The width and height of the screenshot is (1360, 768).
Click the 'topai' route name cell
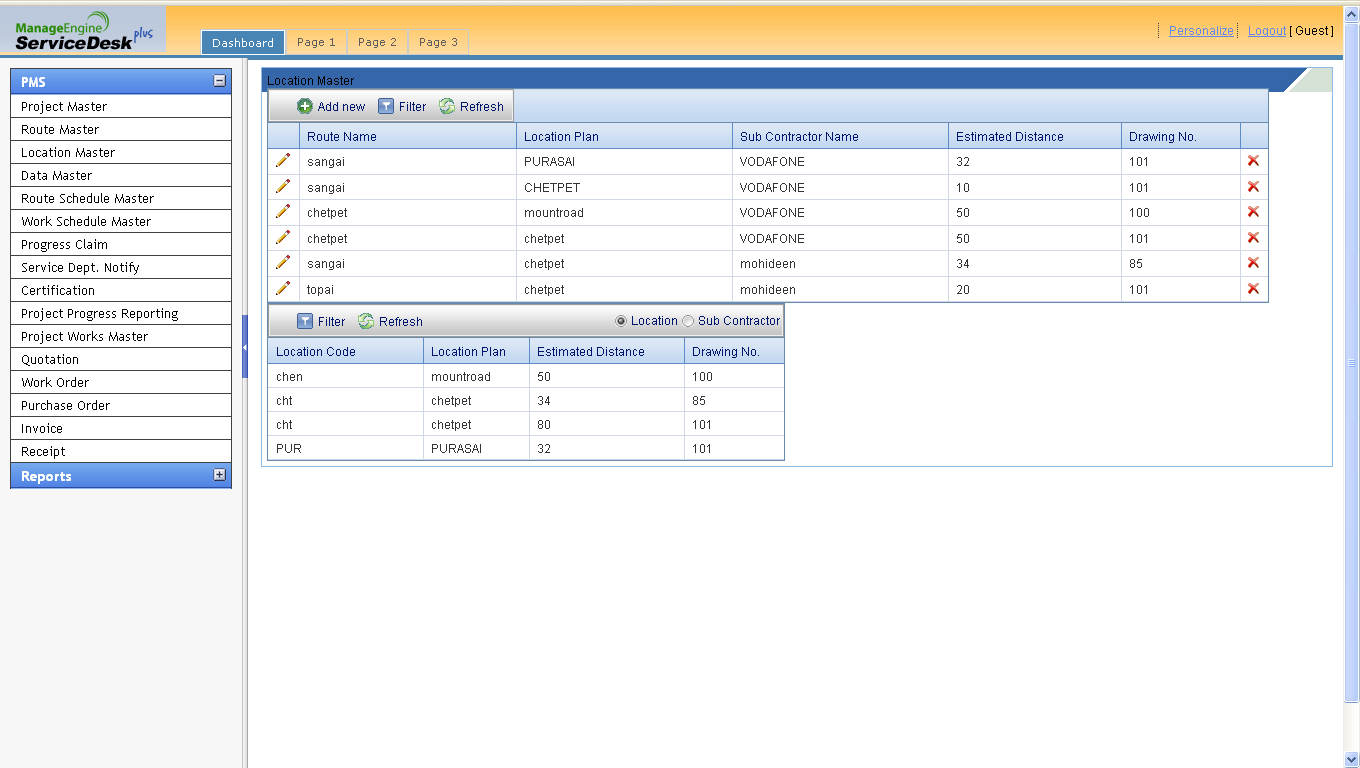tap(408, 289)
